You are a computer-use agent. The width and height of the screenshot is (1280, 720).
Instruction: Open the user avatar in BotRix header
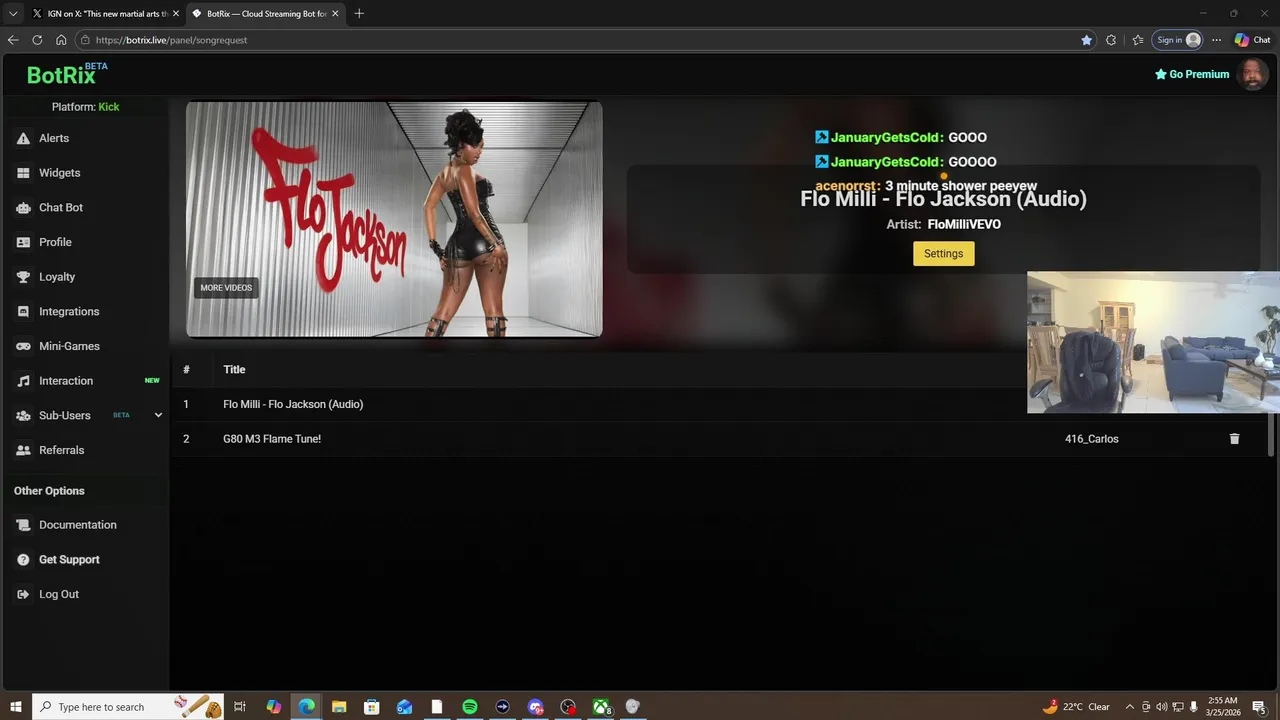(x=1252, y=74)
